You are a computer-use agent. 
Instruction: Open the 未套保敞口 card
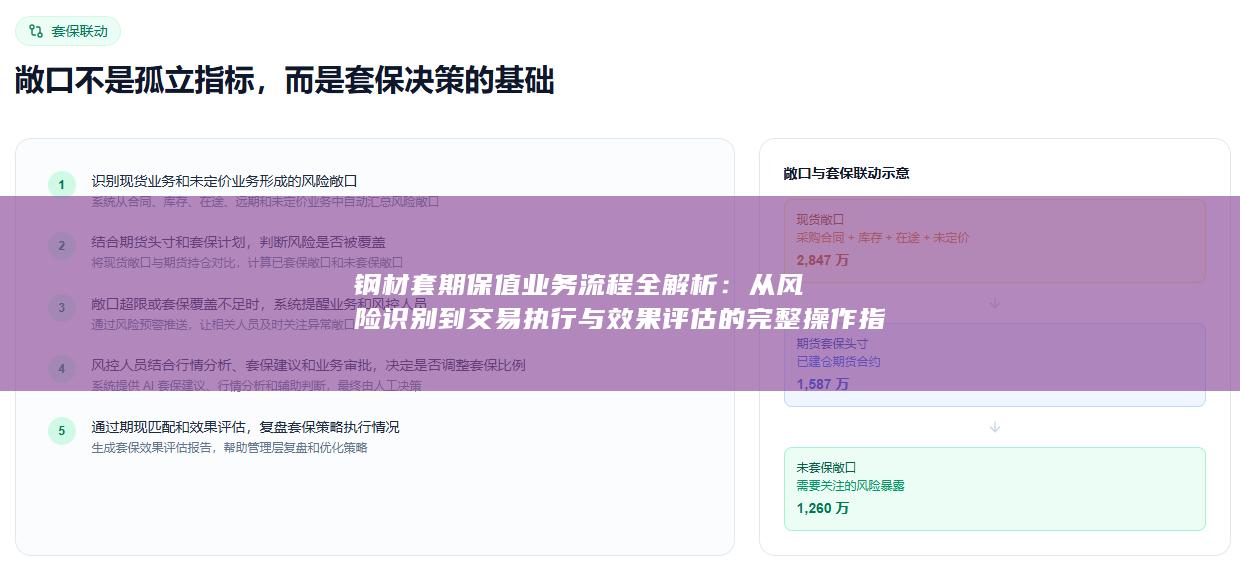(x=994, y=488)
